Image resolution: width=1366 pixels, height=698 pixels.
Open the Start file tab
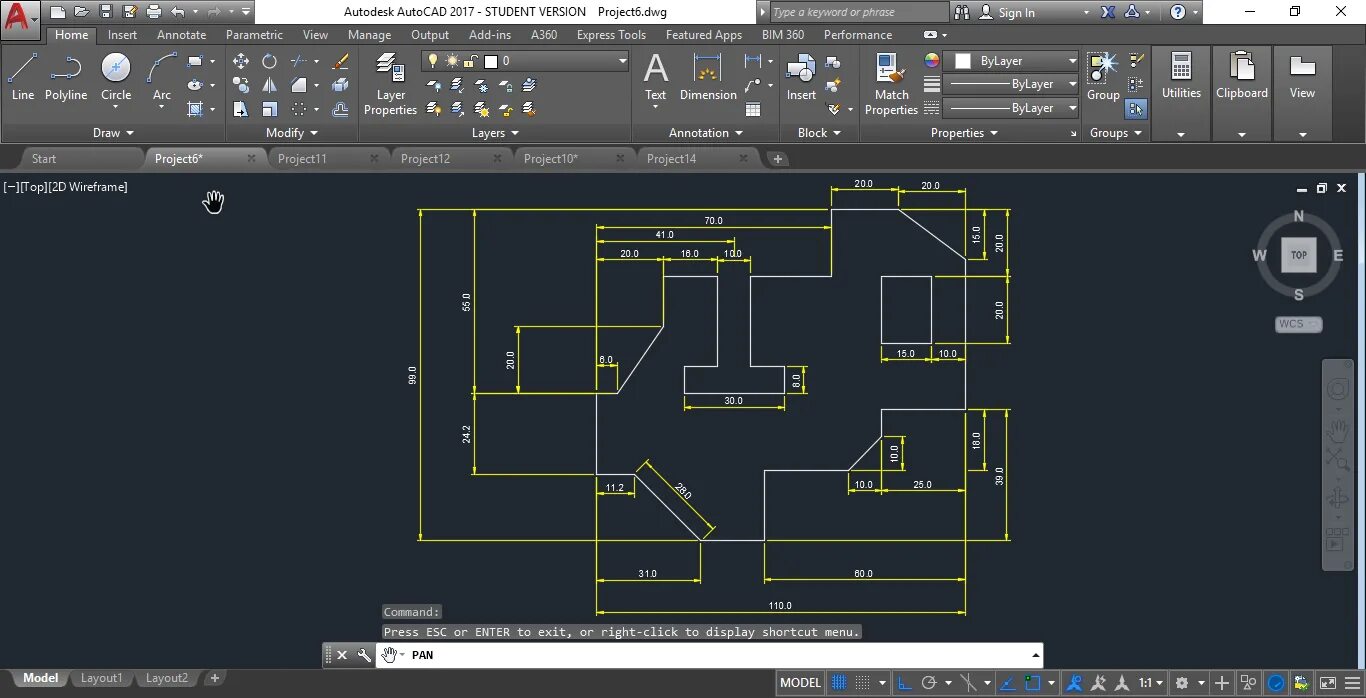[44, 158]
